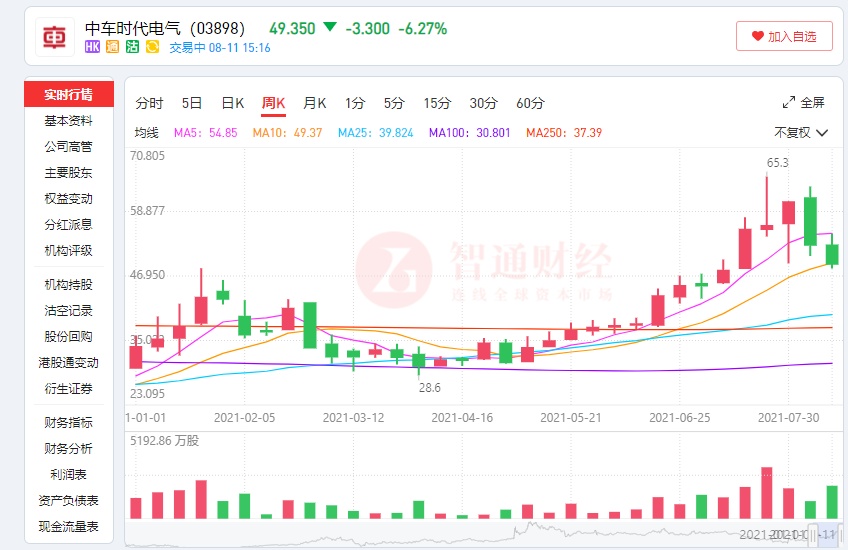Open 公司高管 in the sidebar

click(x=69, y=147)
